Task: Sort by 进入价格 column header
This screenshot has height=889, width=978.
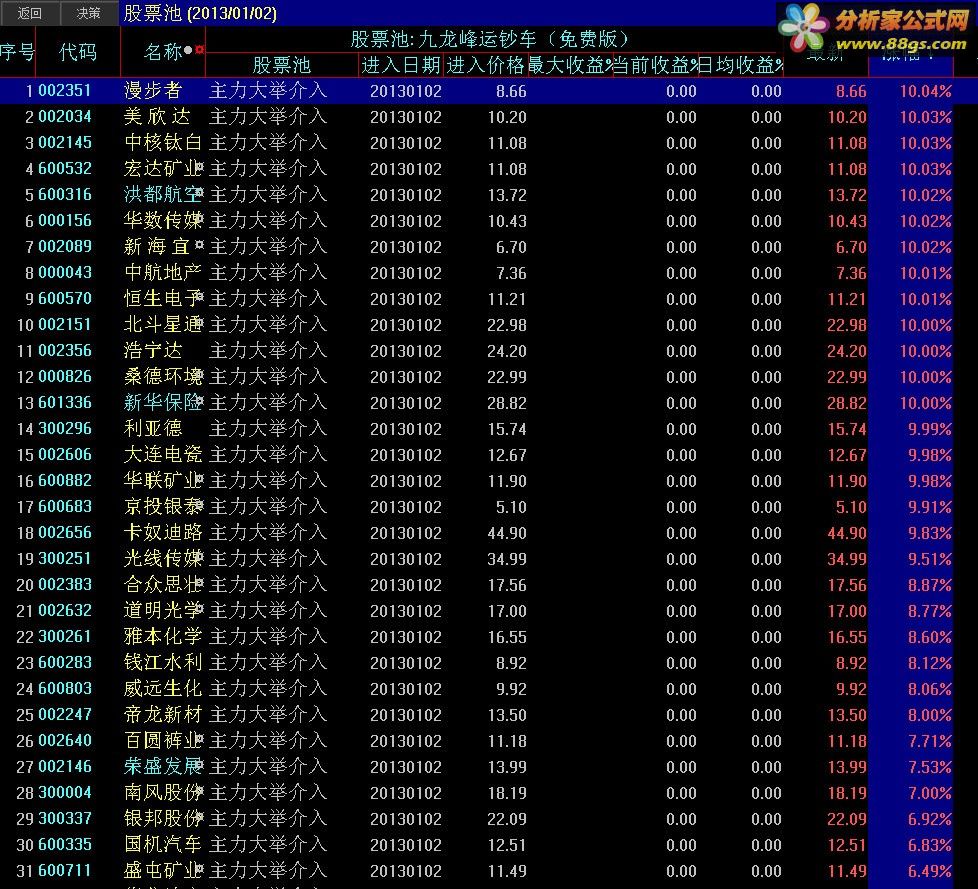Action: click(486, 66)
